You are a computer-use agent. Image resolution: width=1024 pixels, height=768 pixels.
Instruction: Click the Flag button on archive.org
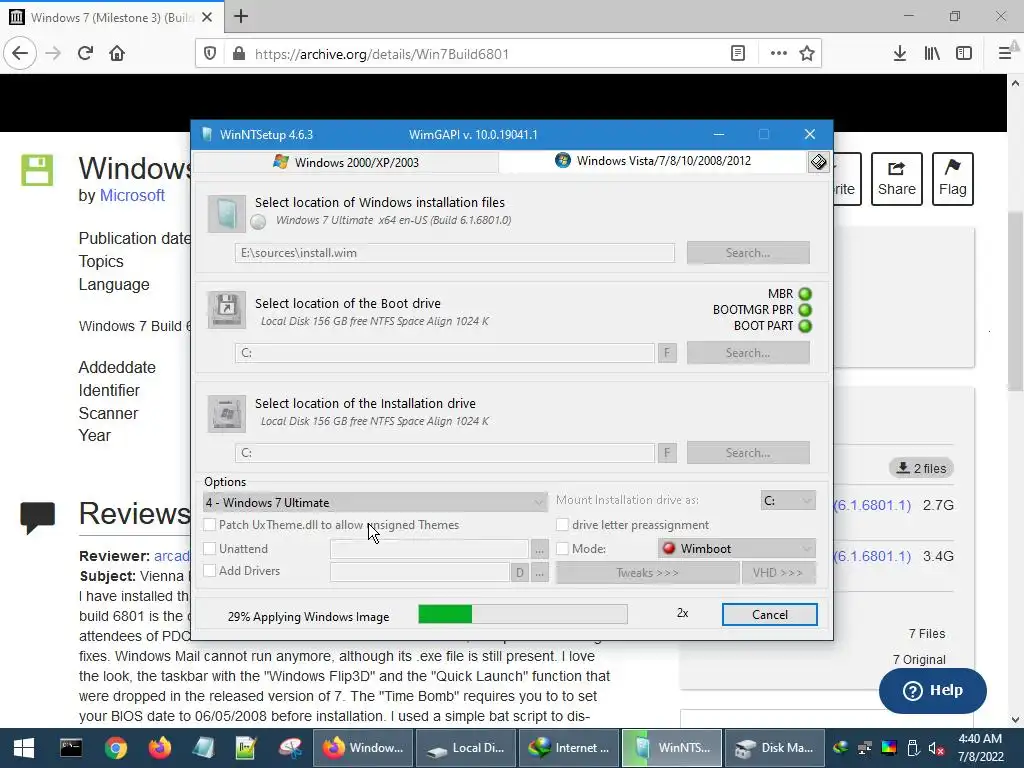953,179
